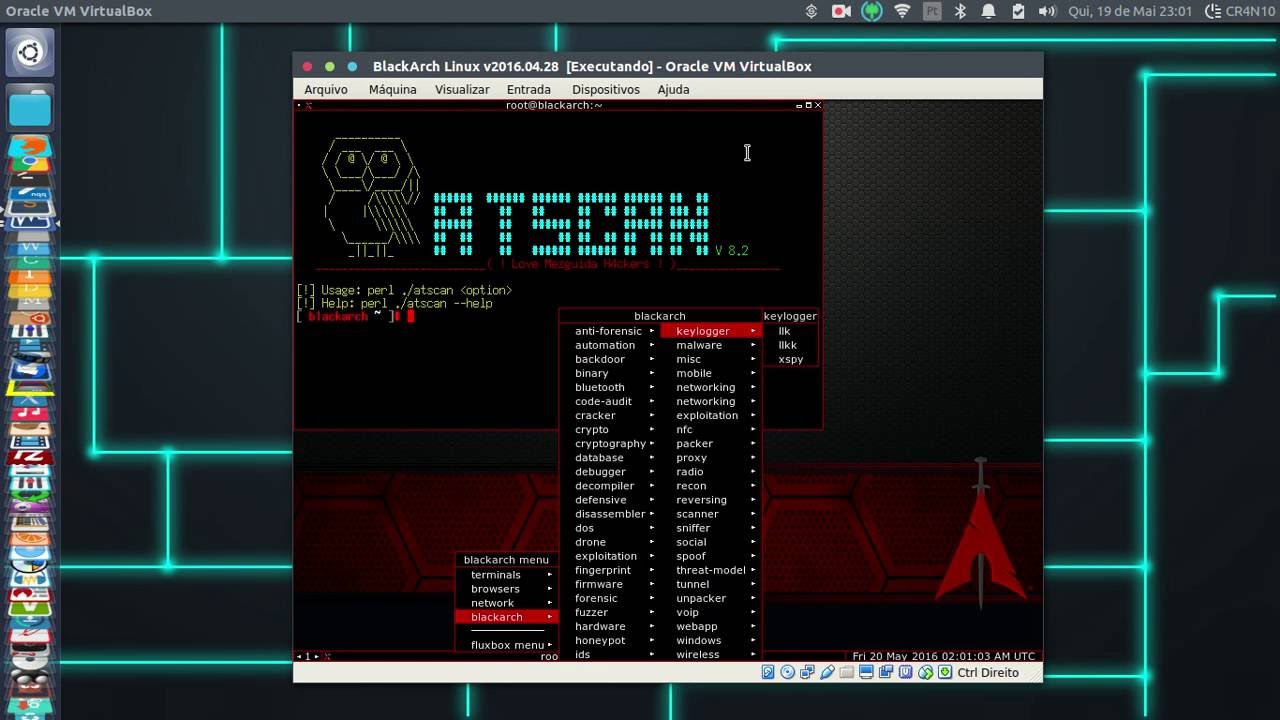Expand the sniffer submenu

[711, 528]
